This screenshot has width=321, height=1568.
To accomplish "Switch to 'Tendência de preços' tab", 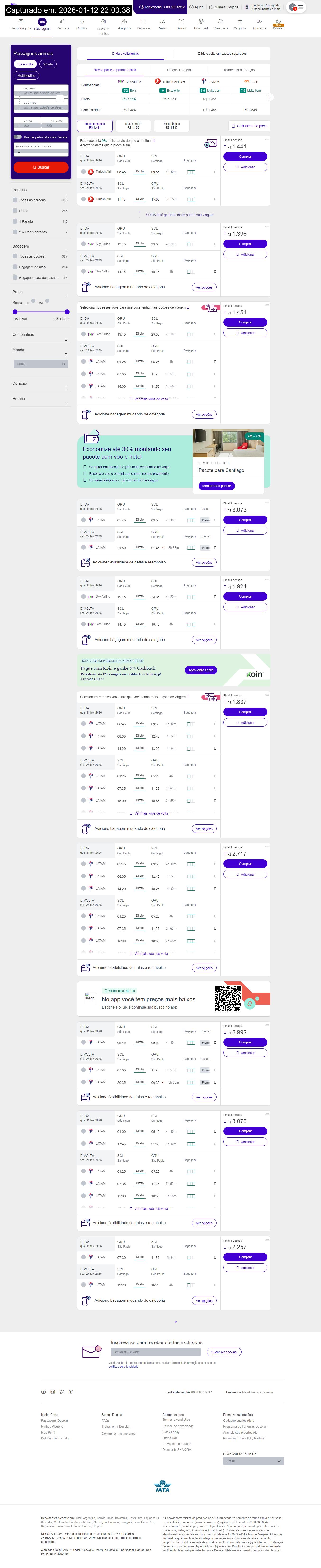I will (239, 70).
